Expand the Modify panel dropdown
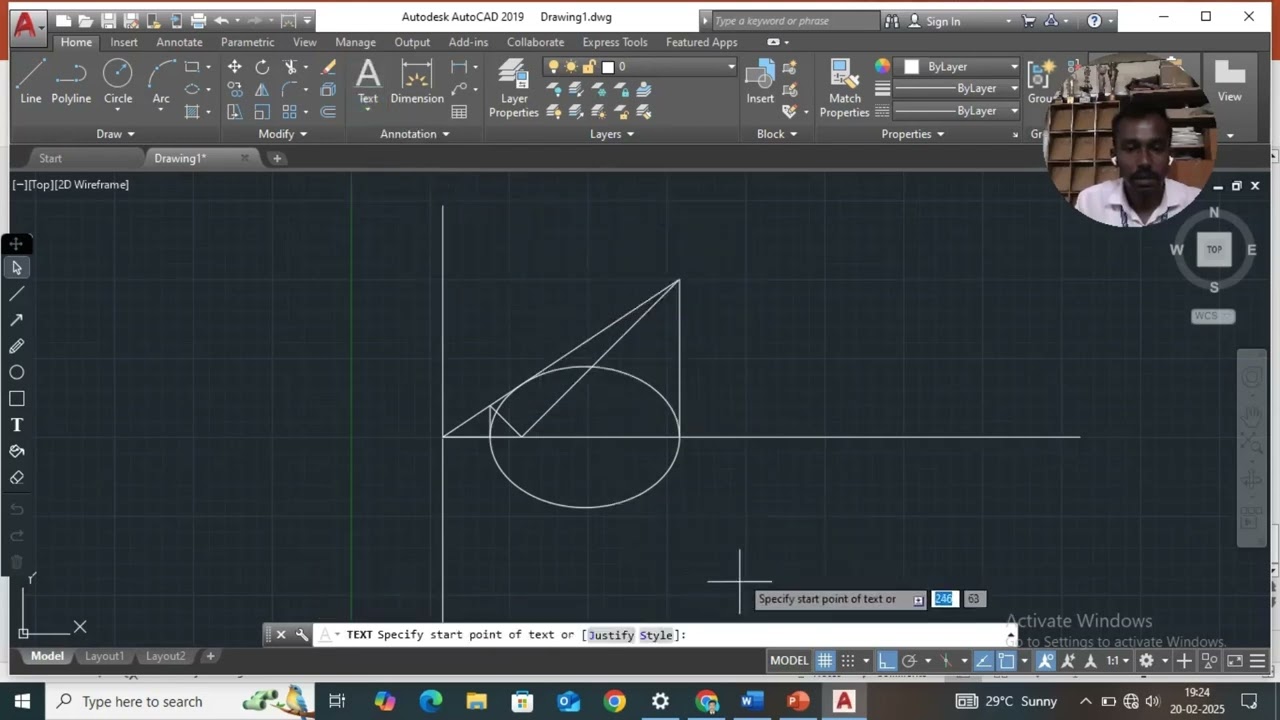1280x720 pixels. pyautogui.click(x=283, y=134)
